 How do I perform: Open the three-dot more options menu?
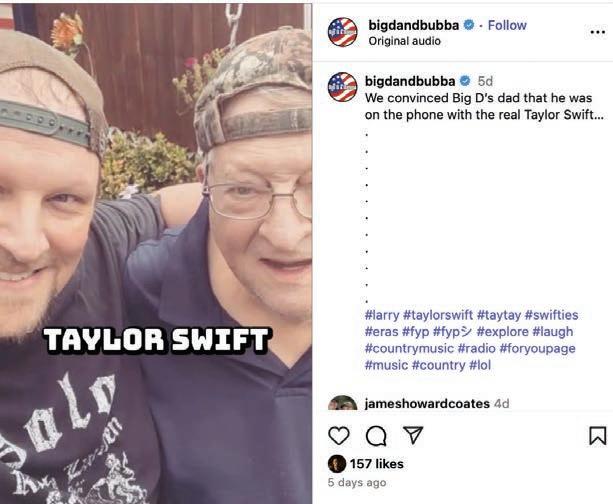[x=598, y=32]
